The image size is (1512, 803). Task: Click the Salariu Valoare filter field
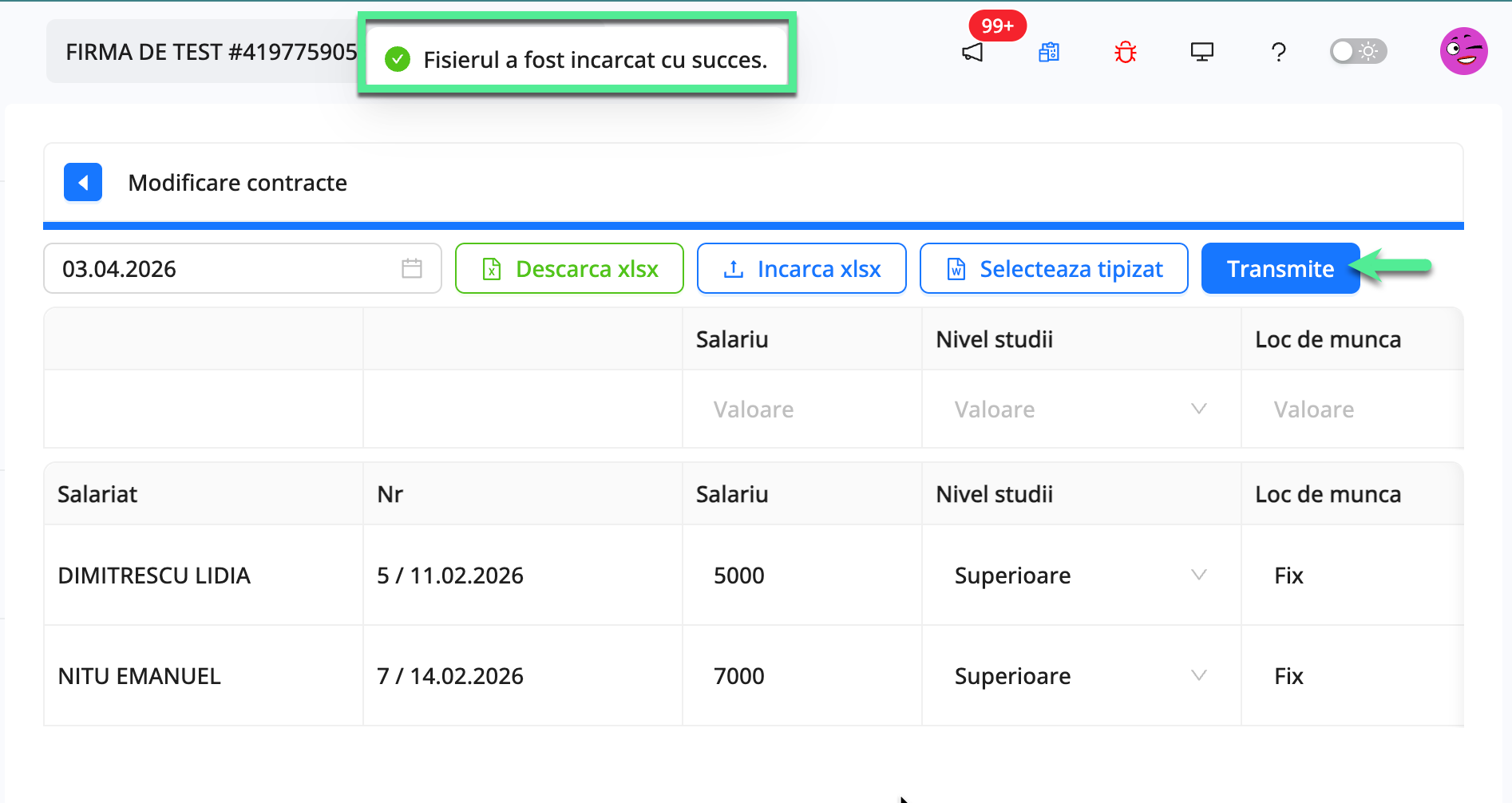point(798,409)
